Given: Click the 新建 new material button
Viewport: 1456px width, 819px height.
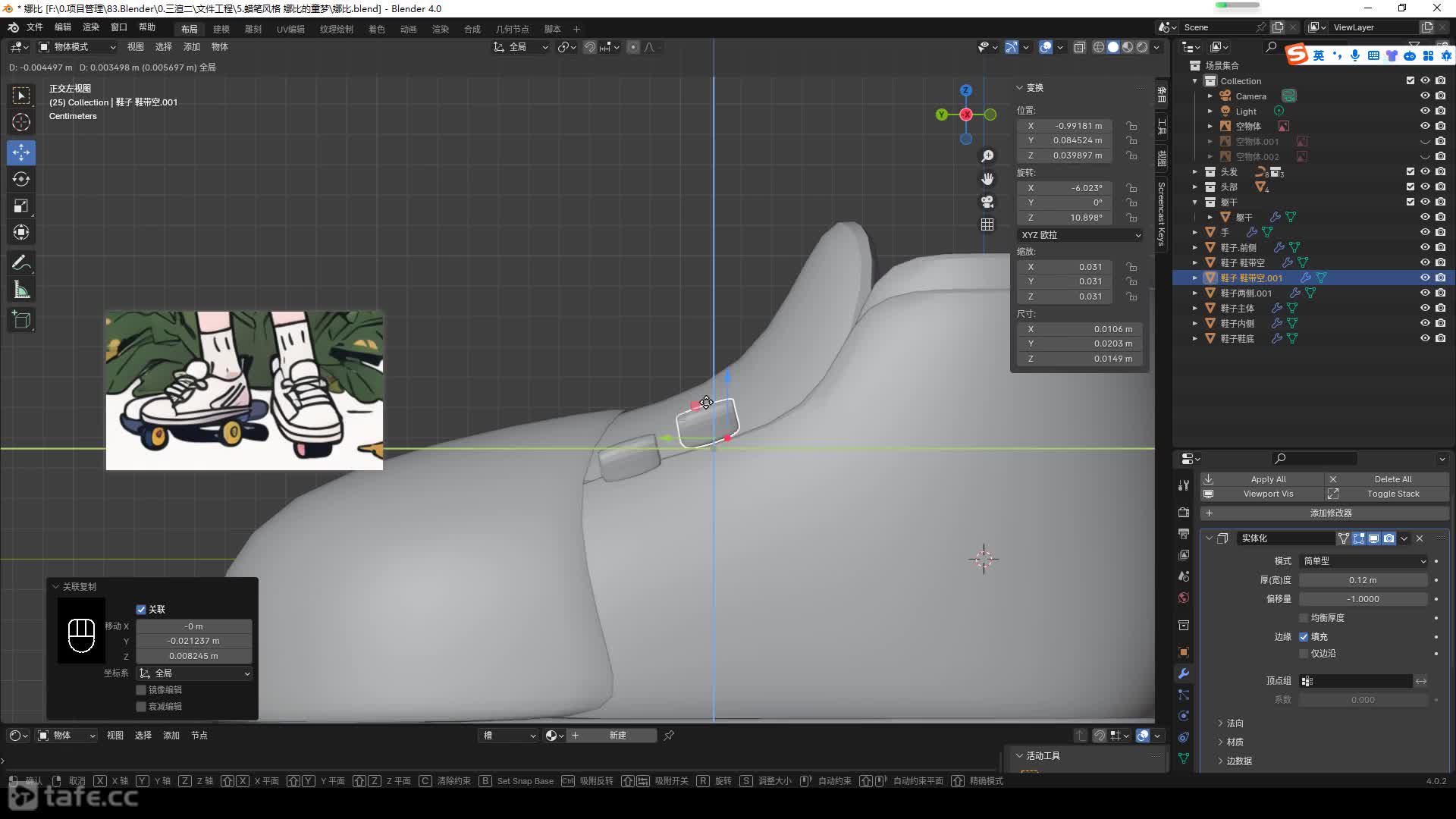Looking at the screenshot, I should click(x=613, y=736).
